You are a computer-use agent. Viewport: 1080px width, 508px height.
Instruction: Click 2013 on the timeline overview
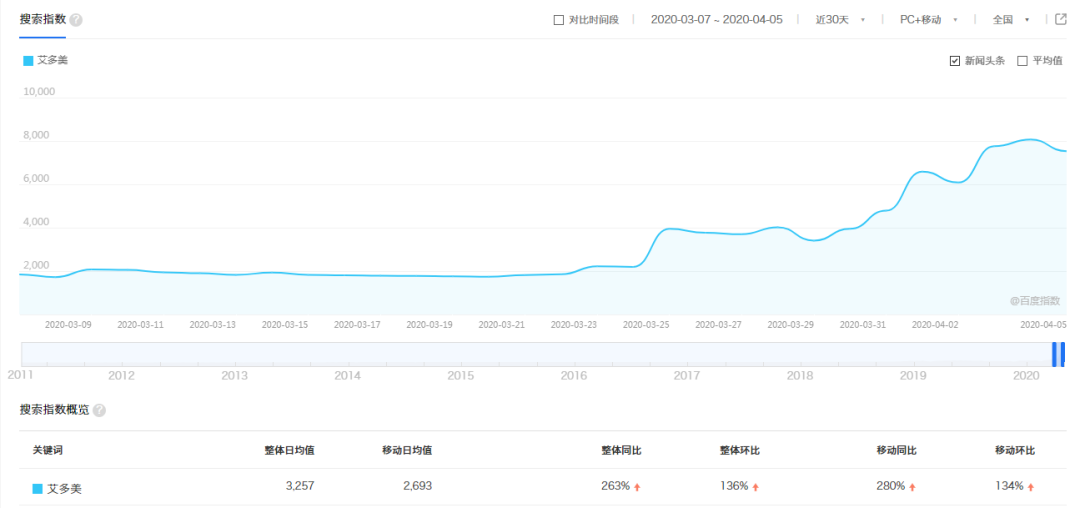click(235, 376)
